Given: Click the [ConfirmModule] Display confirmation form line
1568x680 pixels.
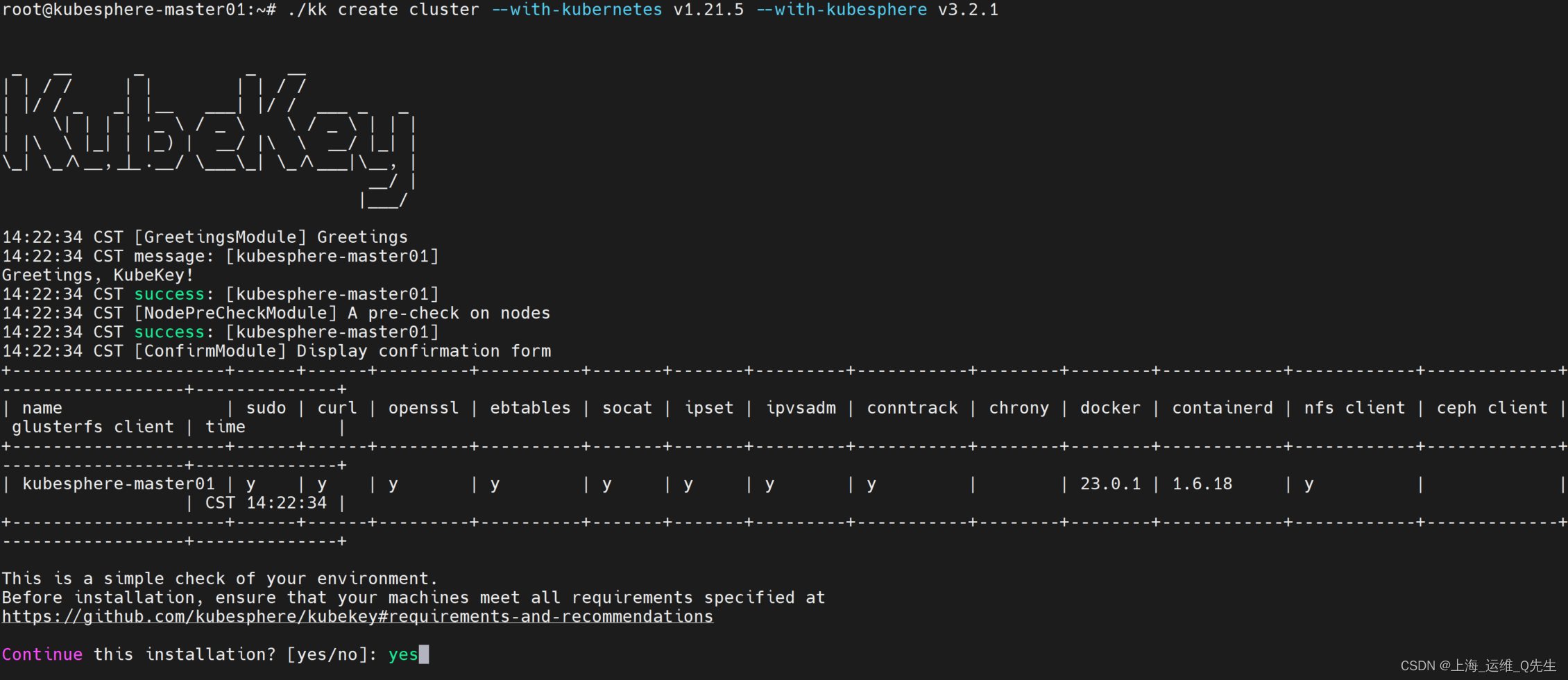Looking at the screenshot, I should 277,351.
